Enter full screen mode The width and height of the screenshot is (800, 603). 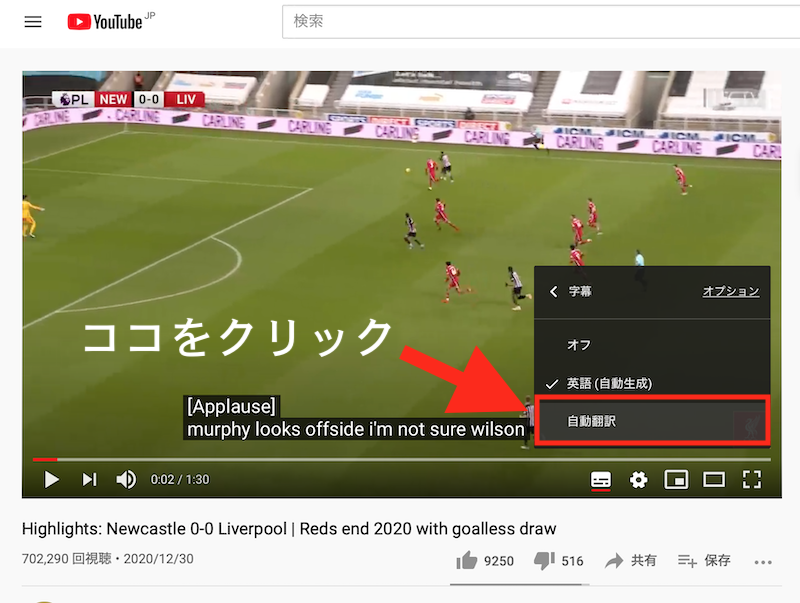click(x=752, y=480)
